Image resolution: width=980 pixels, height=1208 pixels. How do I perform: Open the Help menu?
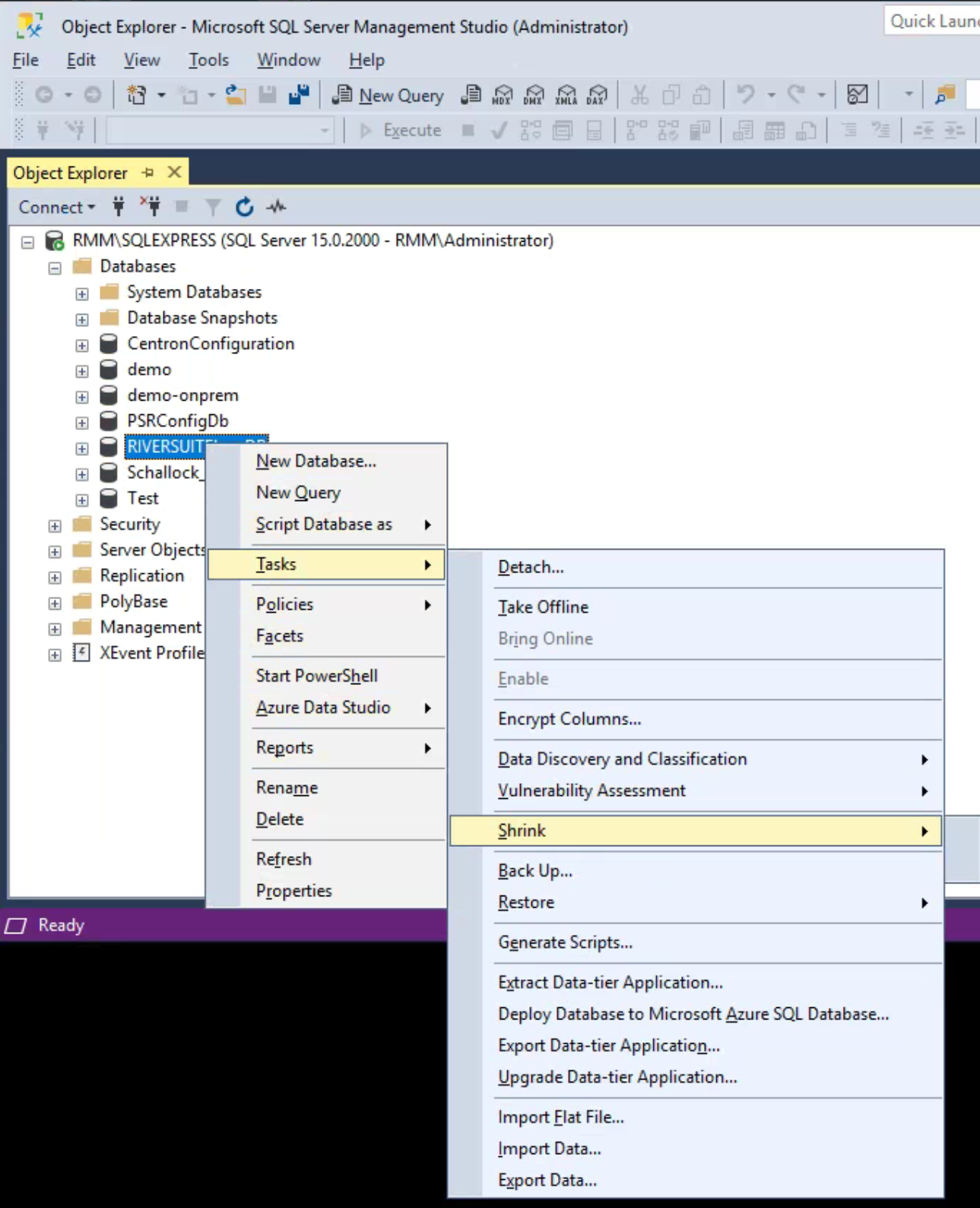click(x=366, y=59)
